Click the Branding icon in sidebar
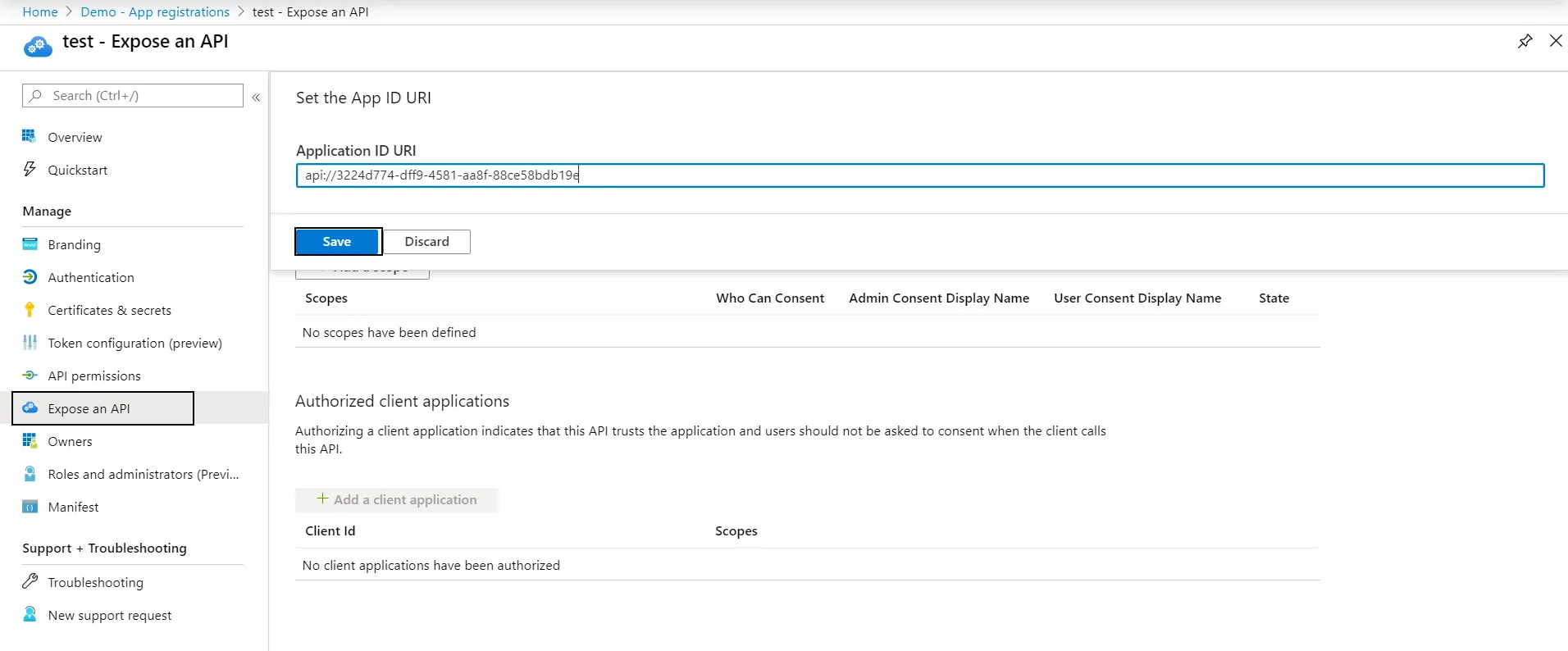 pos(30,244)
